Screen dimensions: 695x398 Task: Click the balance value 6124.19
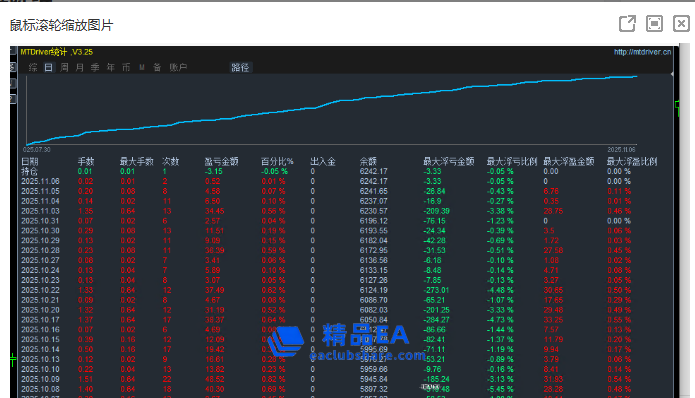point(373,290)
